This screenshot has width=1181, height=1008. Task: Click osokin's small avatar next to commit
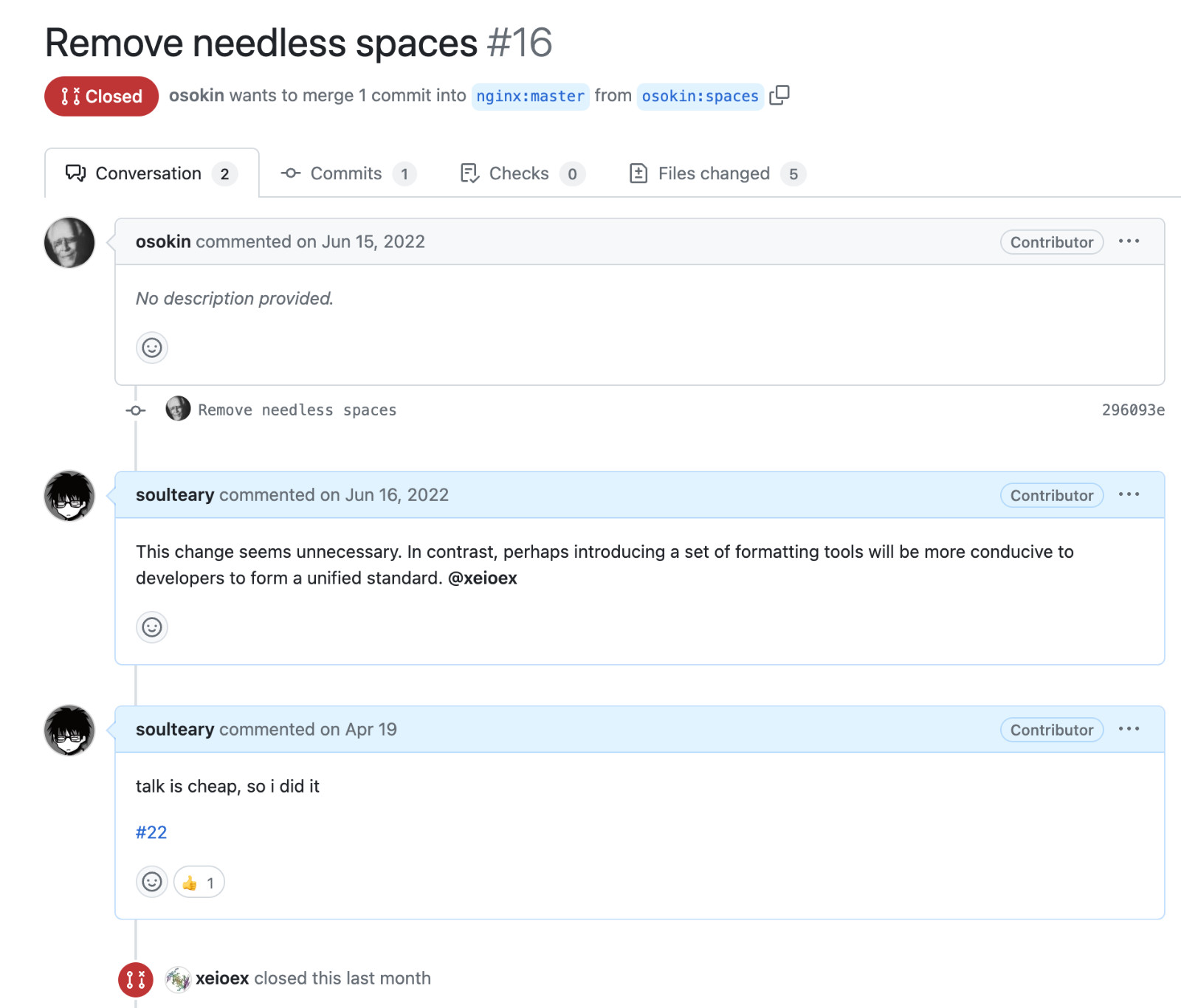178,409
